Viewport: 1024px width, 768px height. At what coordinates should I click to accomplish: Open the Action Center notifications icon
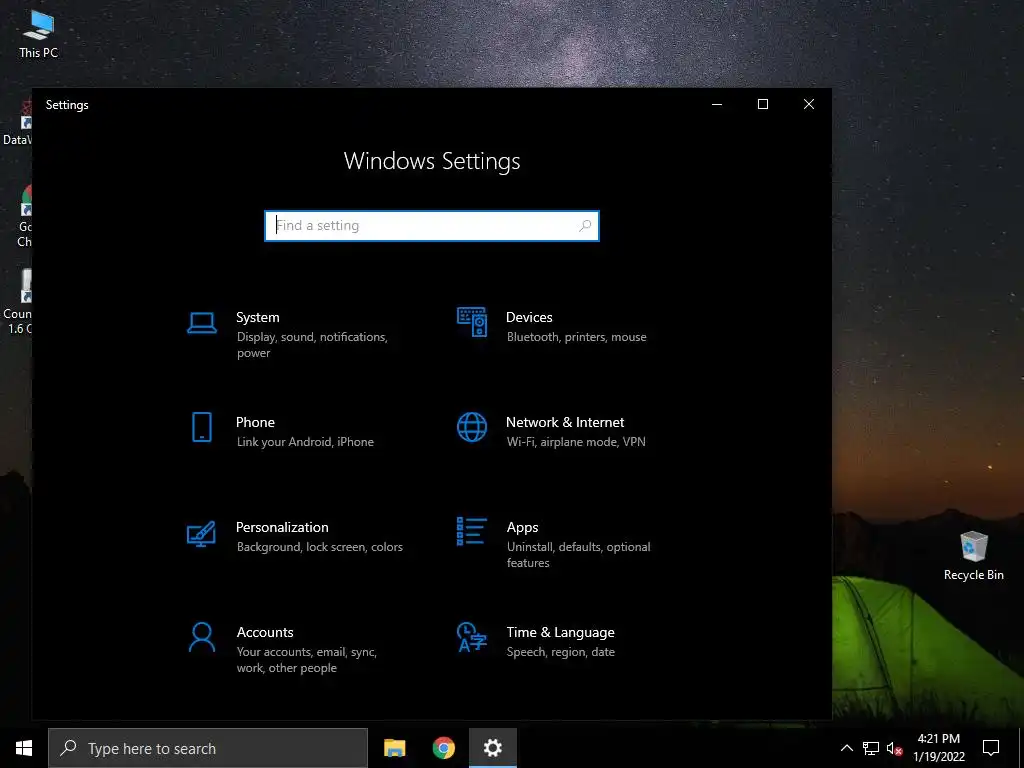click(991, 748)
